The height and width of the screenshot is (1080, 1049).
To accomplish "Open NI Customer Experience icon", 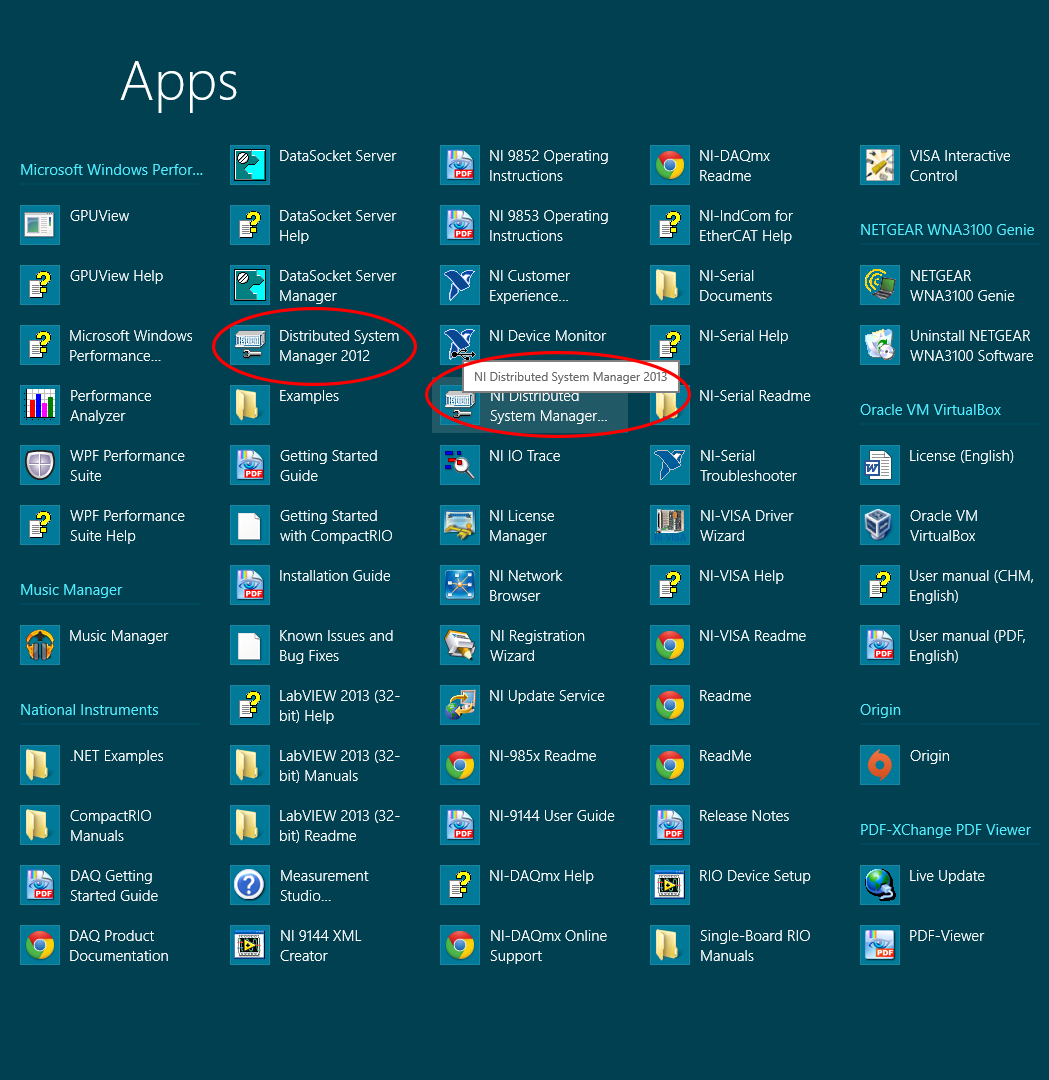I will tap(459, 285).
